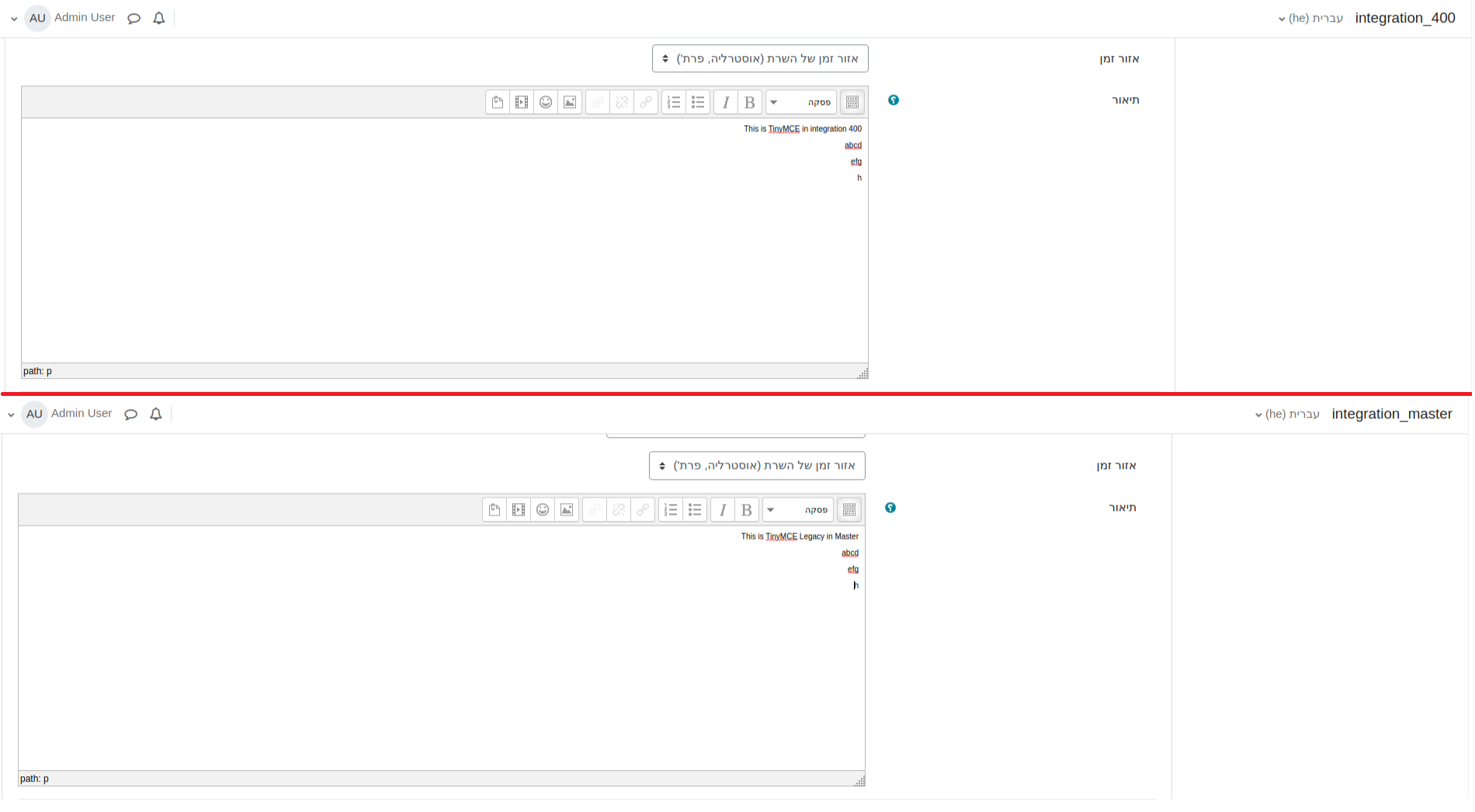Image resolution: width=1475 pixels, height=812 pixels.
Task: Click אזור זמן label in integration_master
Action: pos(1116,466)
